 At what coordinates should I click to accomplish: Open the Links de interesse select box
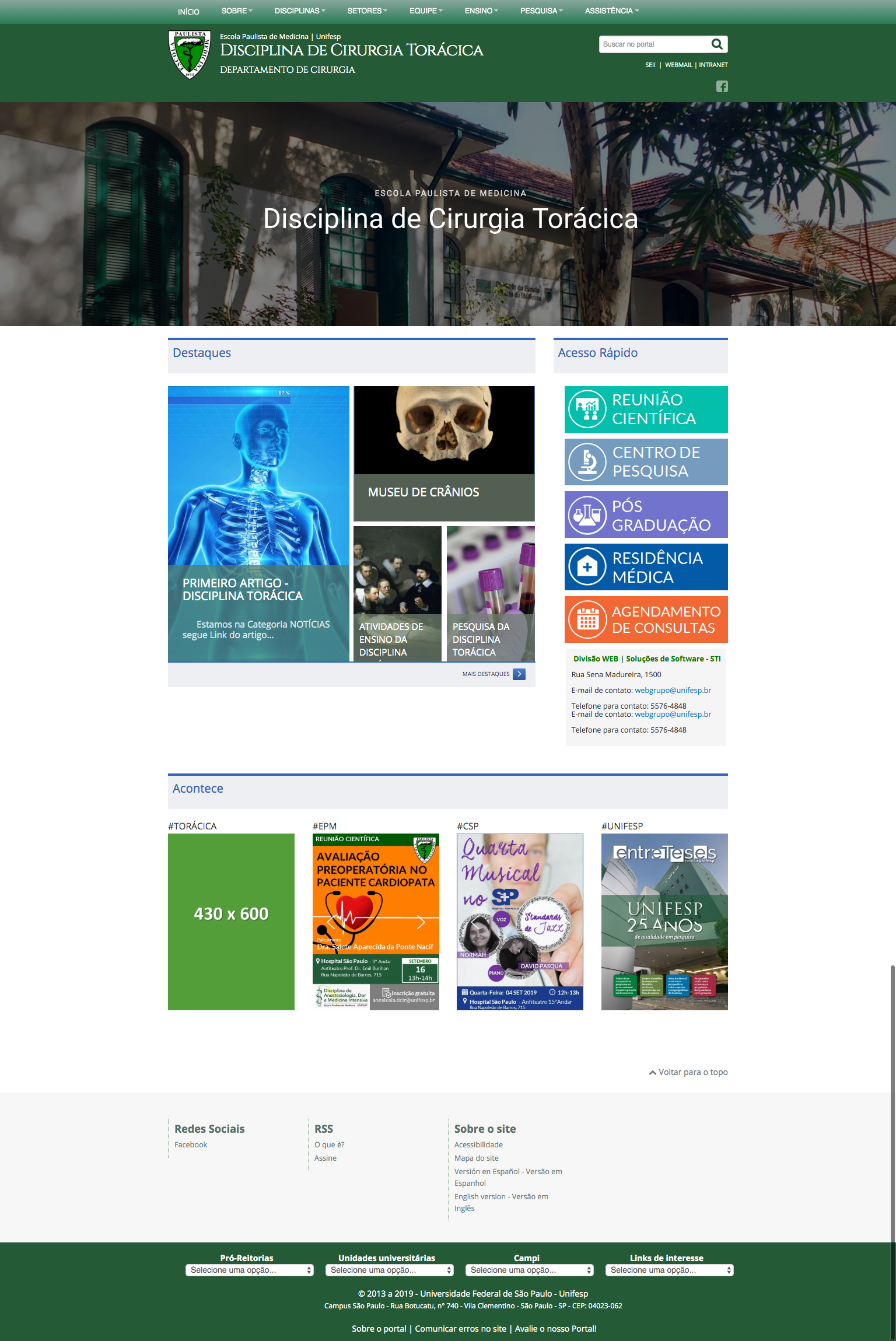[670, 1270]
